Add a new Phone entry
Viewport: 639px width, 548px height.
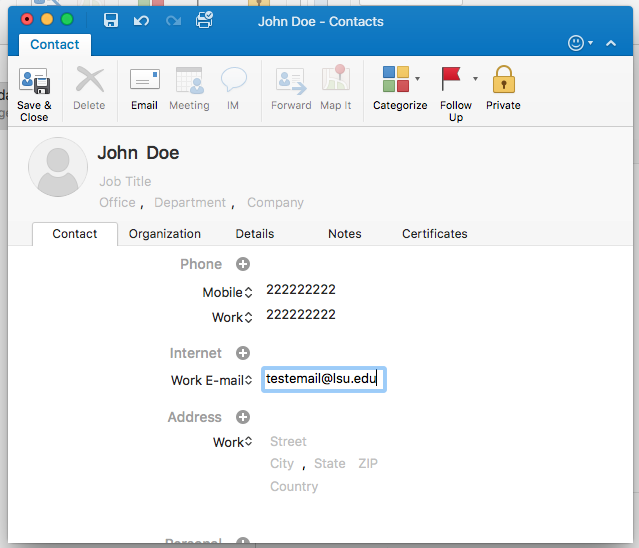[x=243, y=264]
